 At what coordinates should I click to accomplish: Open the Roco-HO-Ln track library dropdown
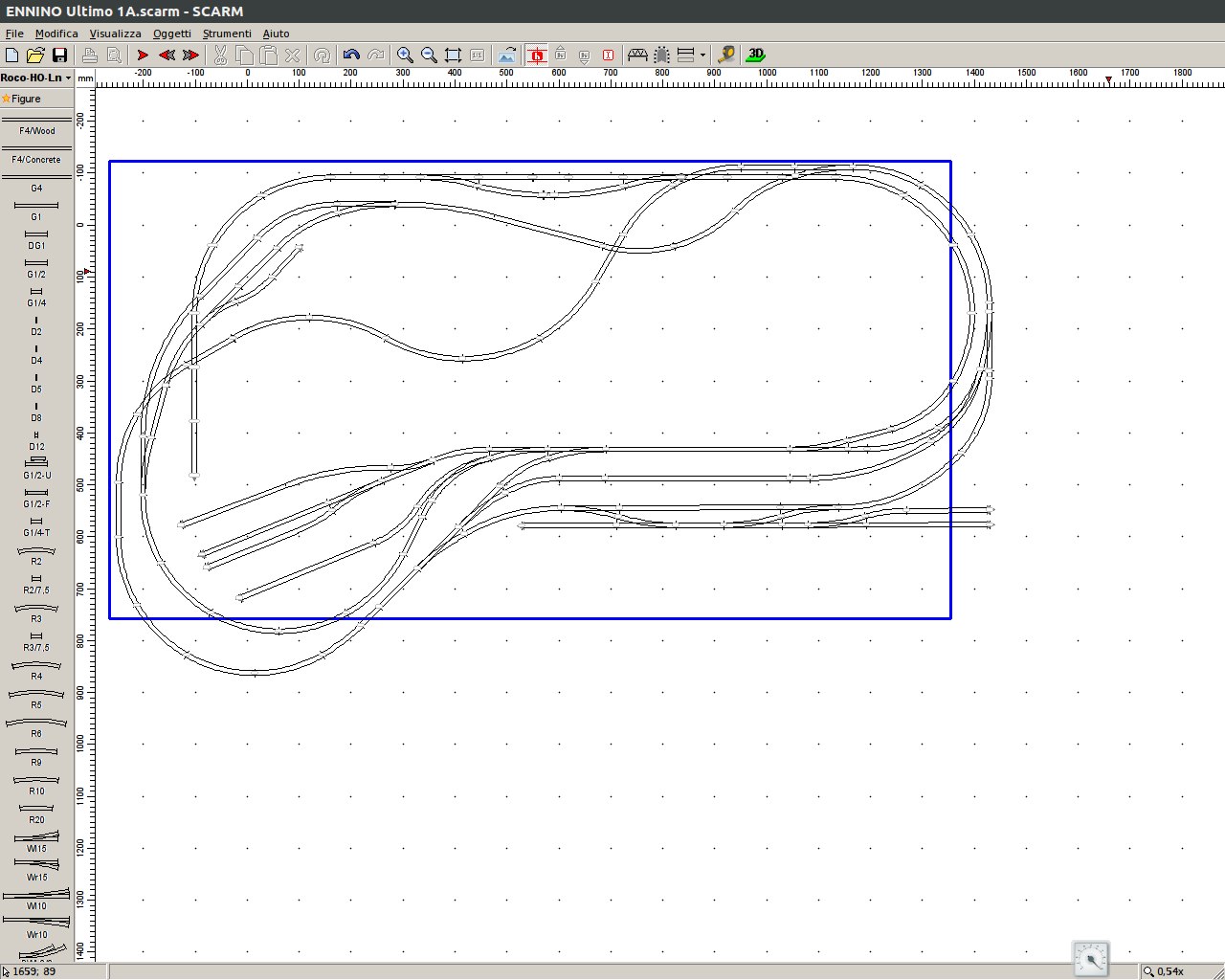pos(36,78)
